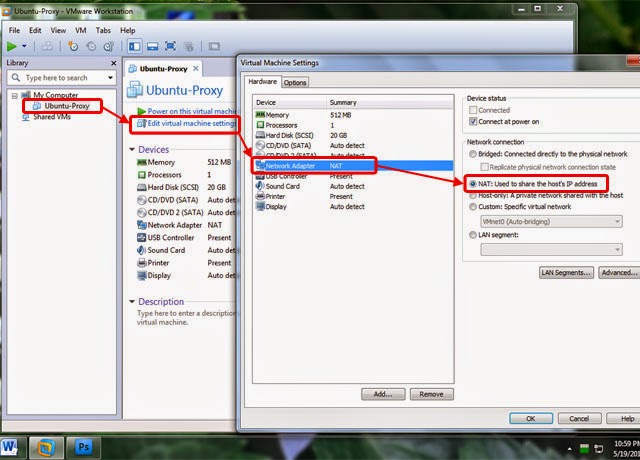Open the Snapshot Manager toolbar icon
Viewport: 640px width, 460px height.
click(x=109, y=47)
